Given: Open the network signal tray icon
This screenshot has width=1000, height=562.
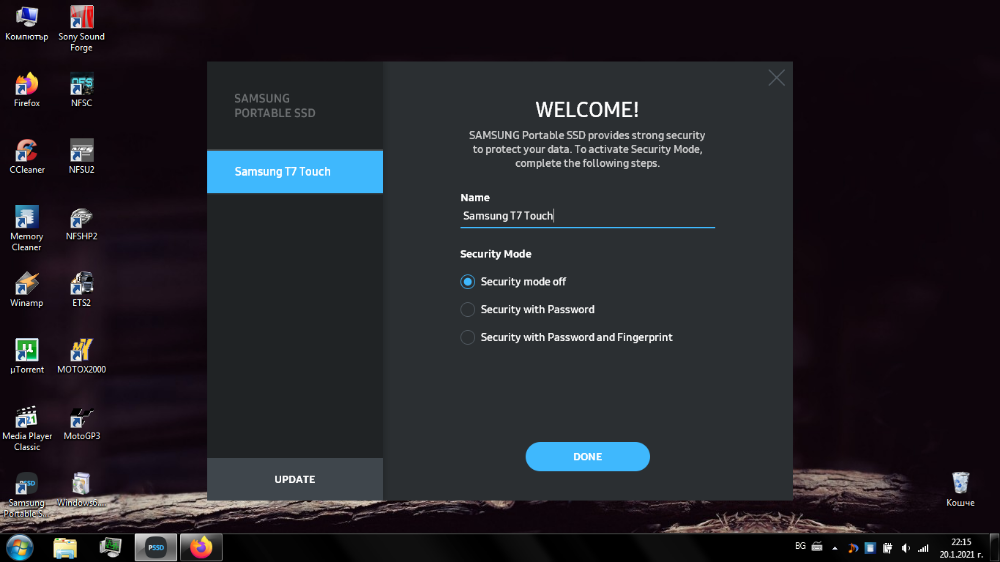Looking at the screenshot, I should tap(923, 548).
